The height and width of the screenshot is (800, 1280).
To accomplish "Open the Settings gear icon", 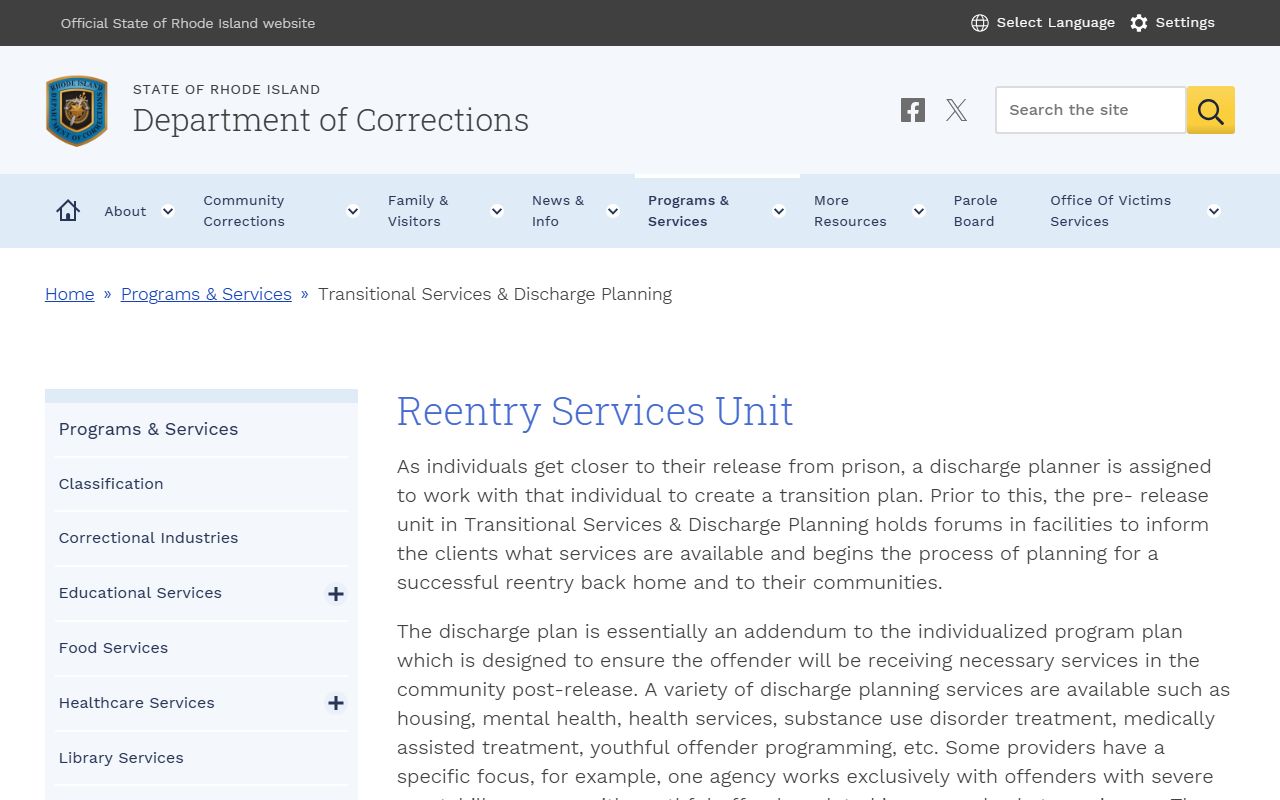I will 1139,23.
